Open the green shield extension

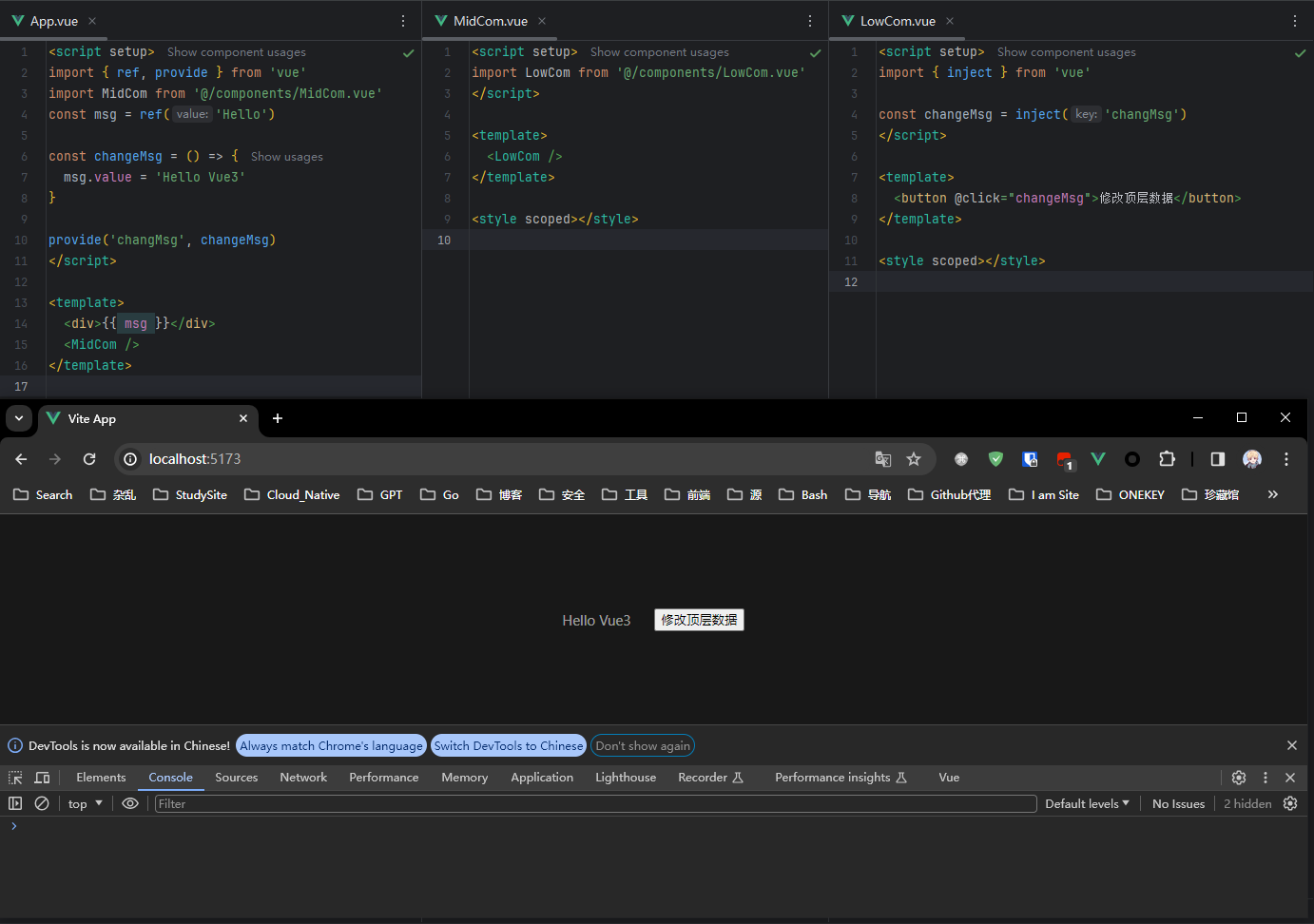coord(995,459)
